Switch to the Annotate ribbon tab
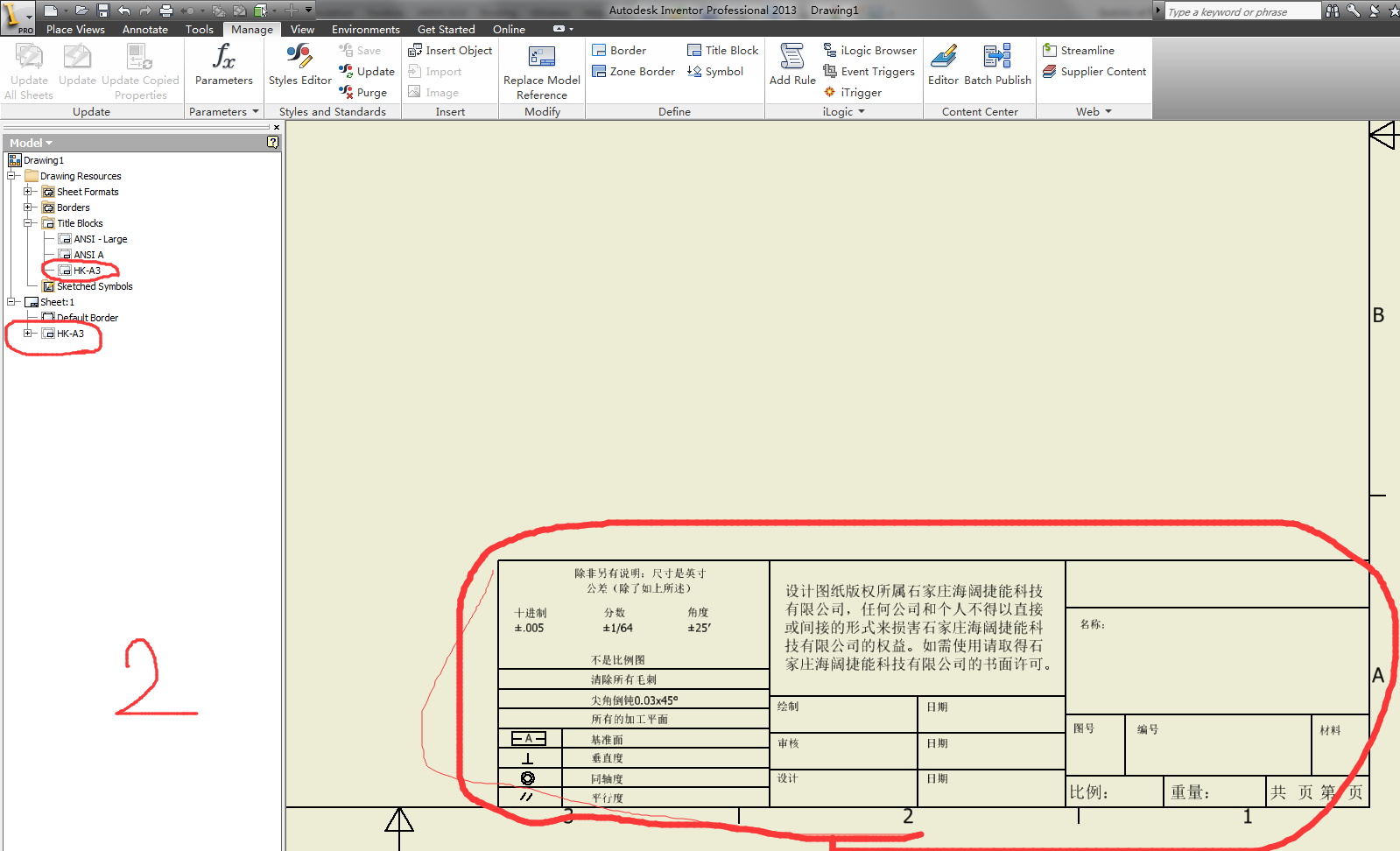 pyautogui.click(x=145, y=30)
